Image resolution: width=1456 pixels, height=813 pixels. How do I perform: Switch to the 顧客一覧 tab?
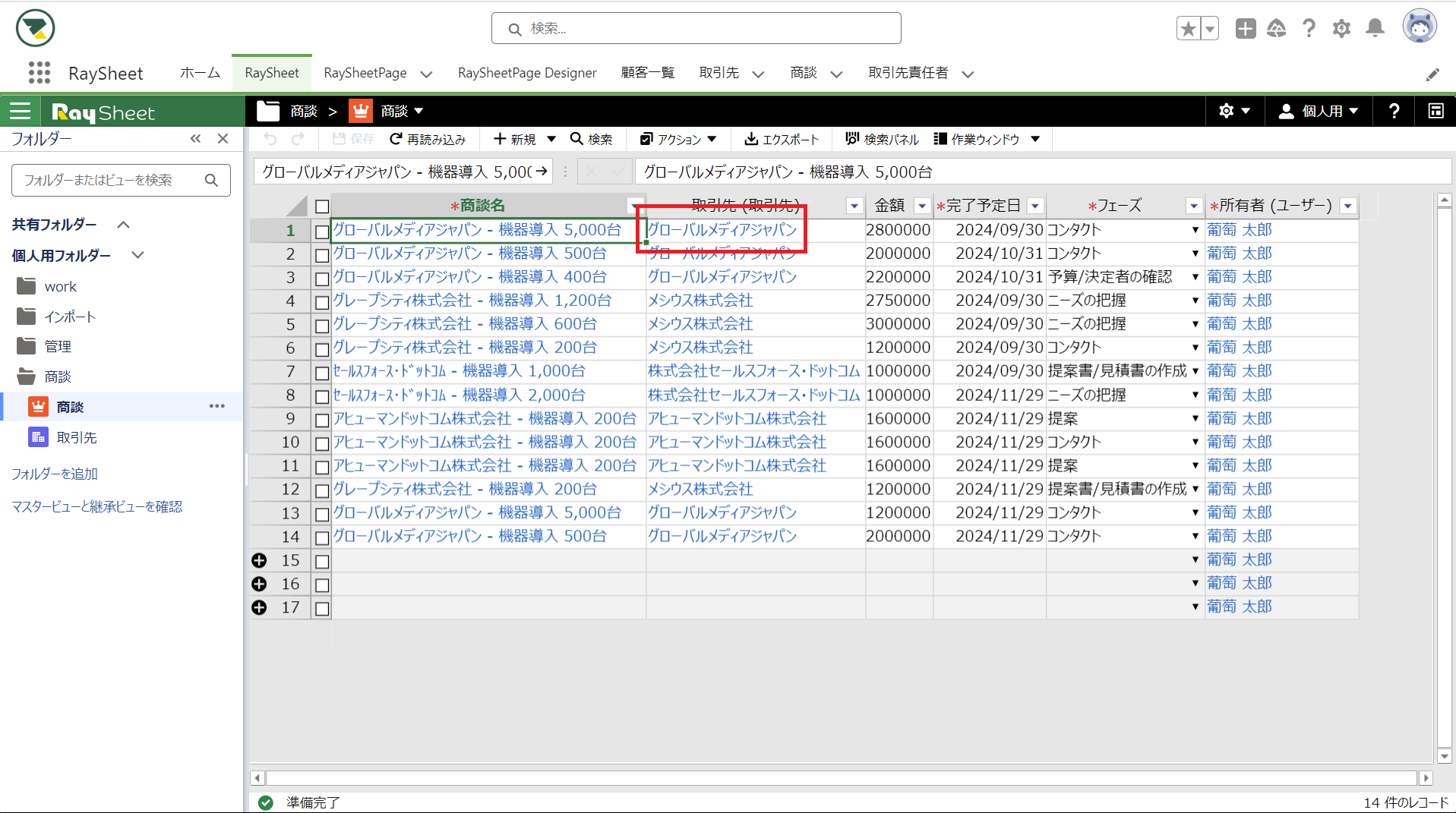(648, 73)
